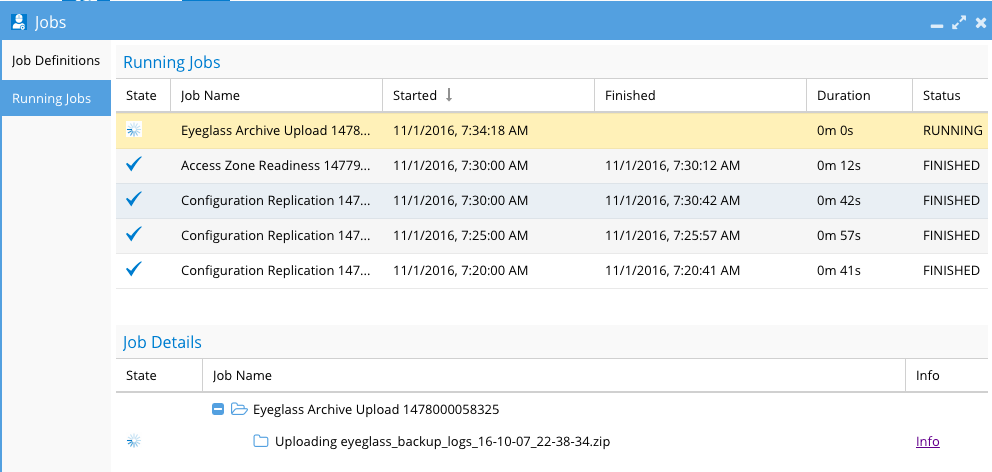The width and height of the screenshot is (992, 472).
Task: Open the Job Definitions tab
Action: 56,61
